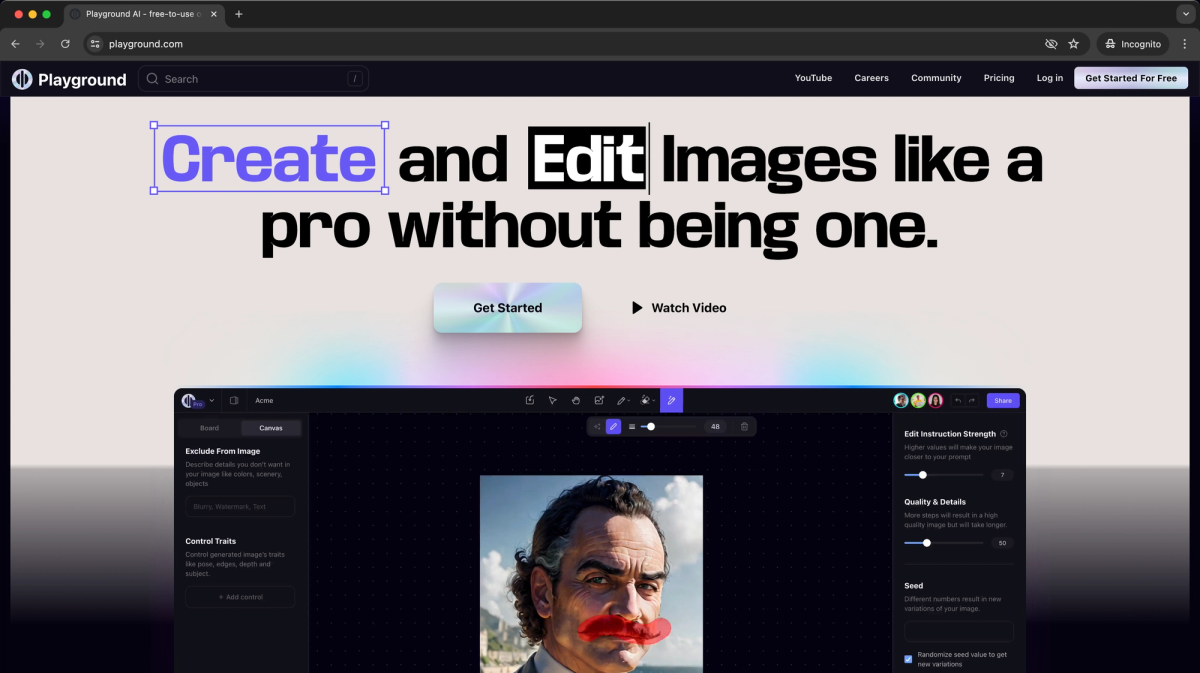Go back with the browser arrow

[15, 44]
